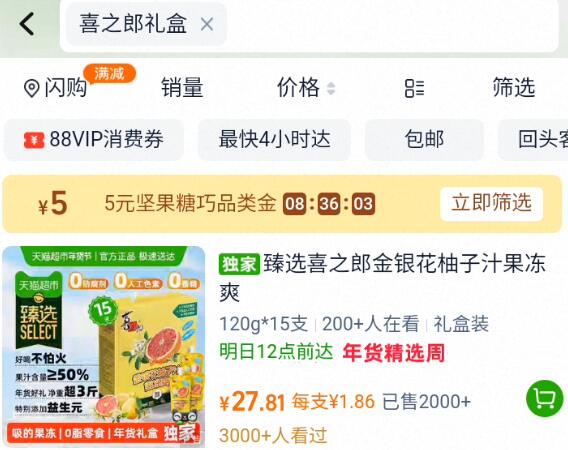Tap the back arrow icon
This screenshot has width=568, height=450.
coord(26,24)
